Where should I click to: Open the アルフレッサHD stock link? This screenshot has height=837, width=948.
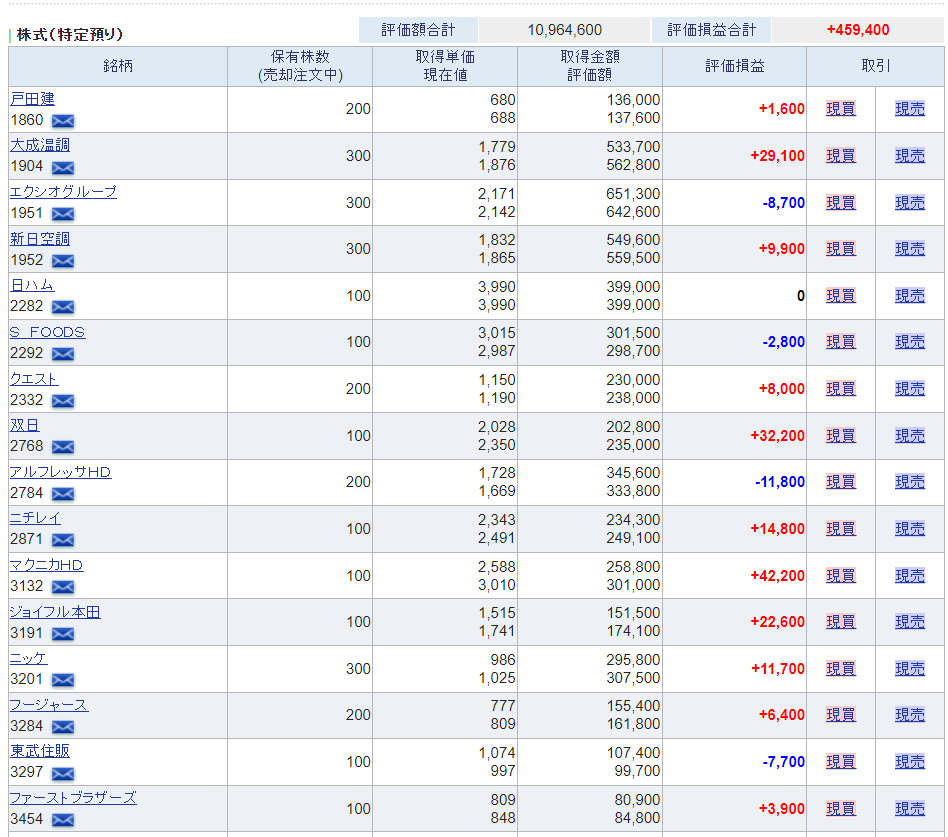pyautogui.click(x=60, y=472)
